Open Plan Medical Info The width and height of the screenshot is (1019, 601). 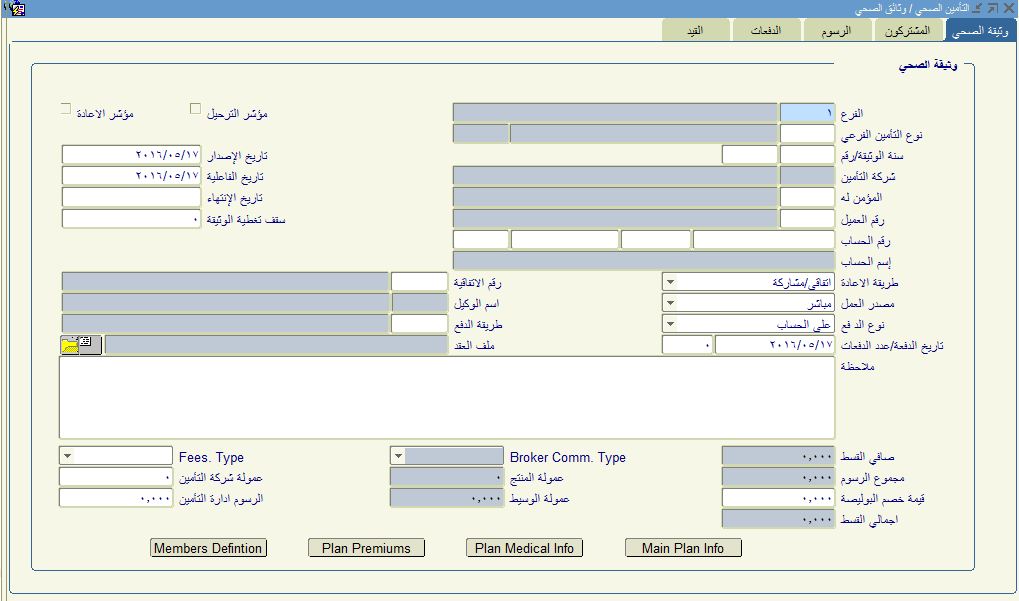coord(524,548)
